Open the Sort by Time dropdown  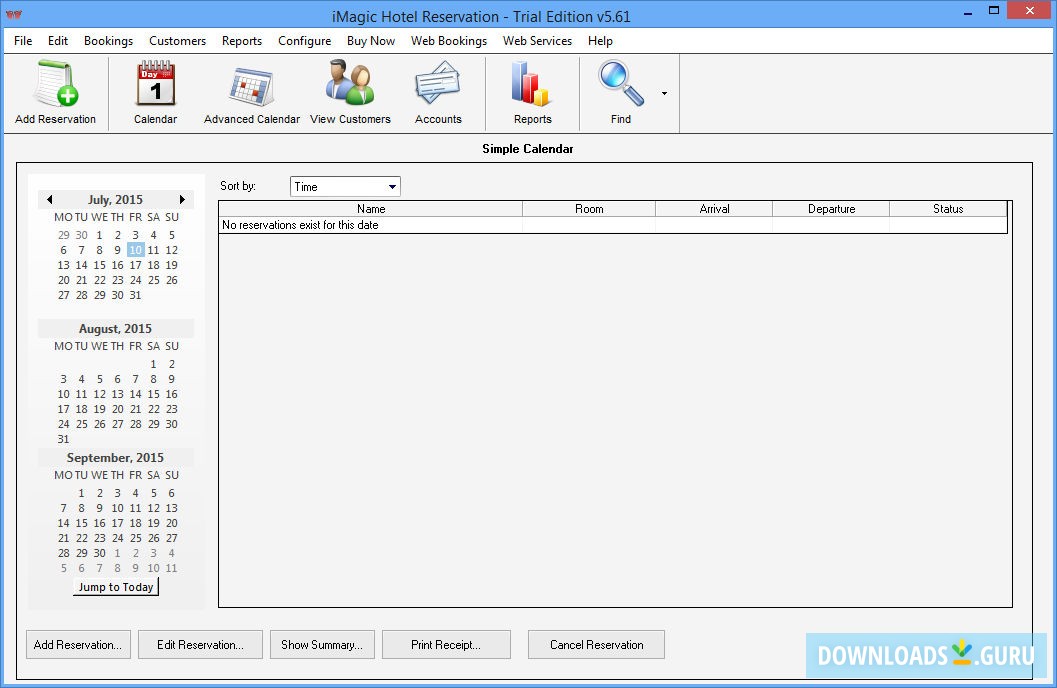coord(345,187)
